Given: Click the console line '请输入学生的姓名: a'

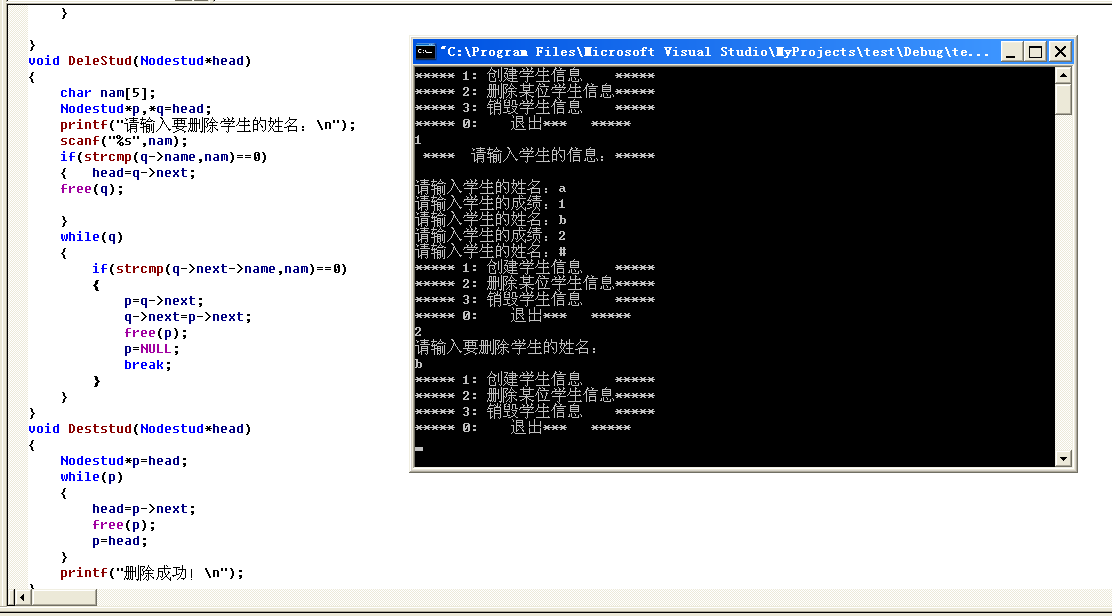Looking at the screenshot, I should pyautogui.click(x=491, y=188).
